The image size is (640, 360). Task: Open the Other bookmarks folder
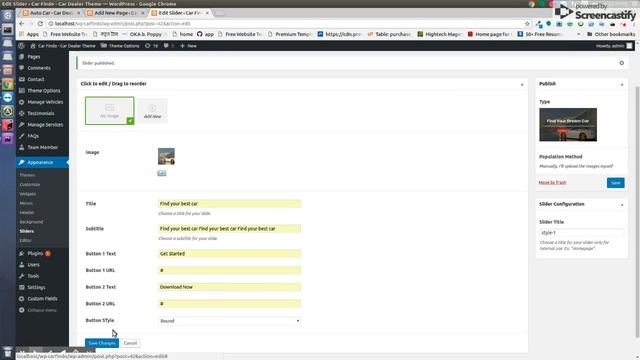611,34
